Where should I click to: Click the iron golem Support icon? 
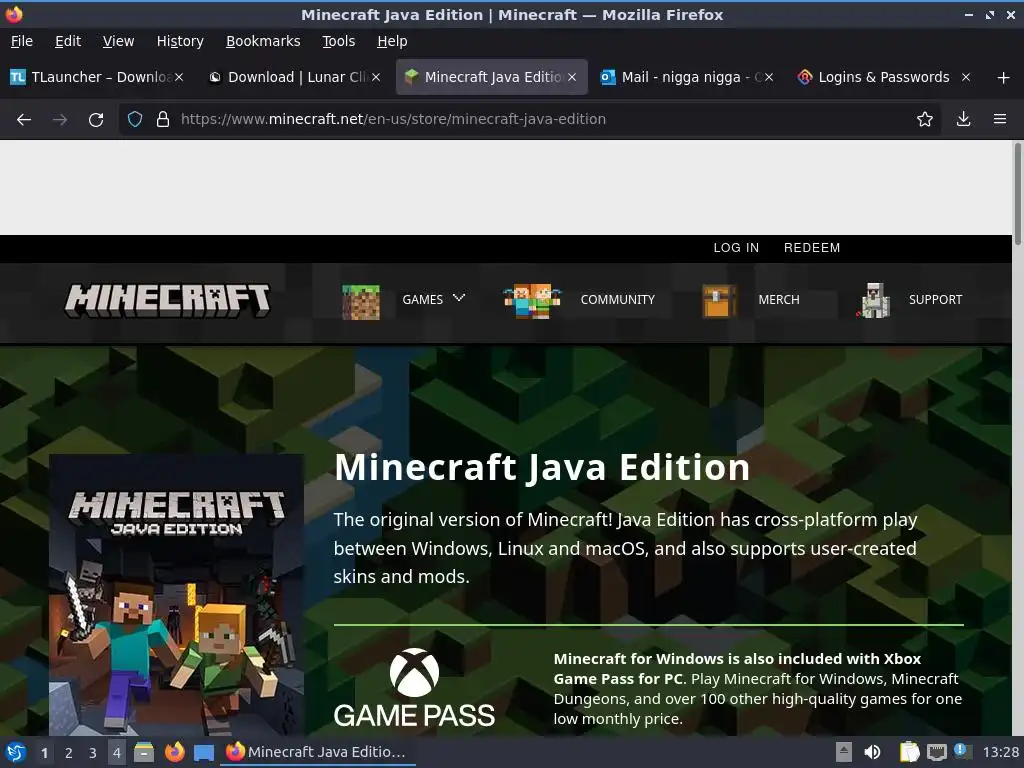coord(874,300)
